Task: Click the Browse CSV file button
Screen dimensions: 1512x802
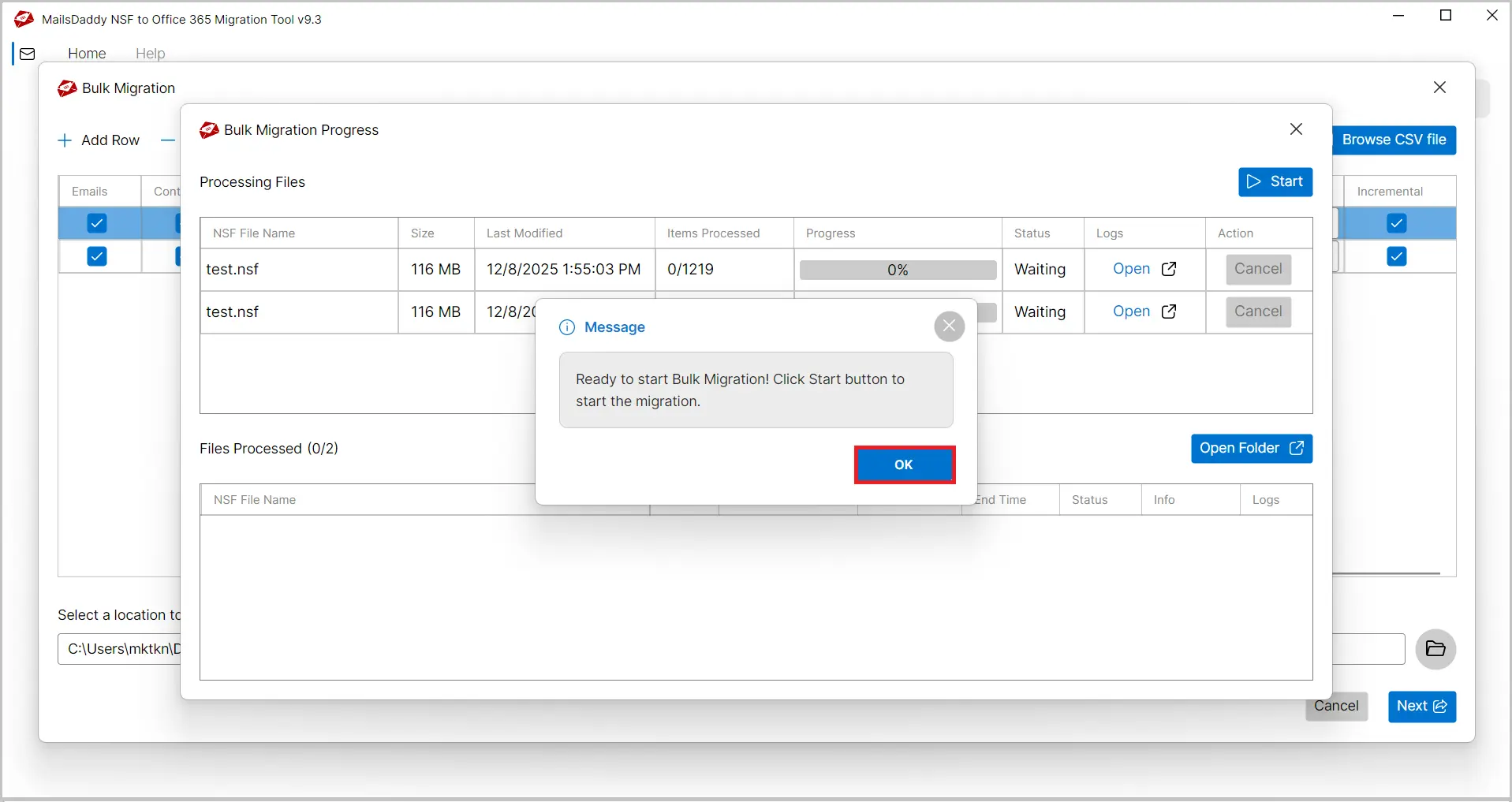Action: coord(1394,140)
